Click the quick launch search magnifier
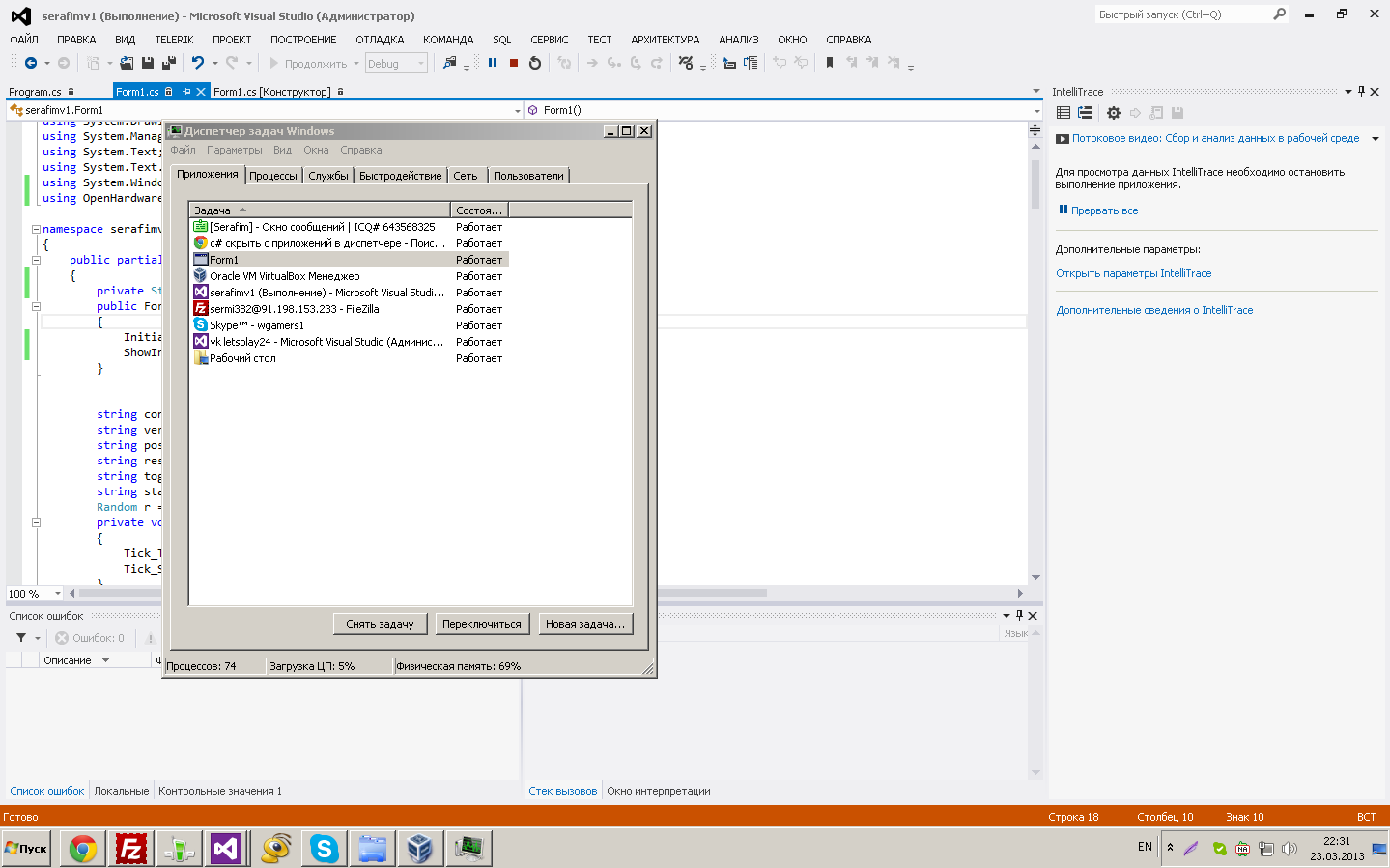 [1280, 14]
